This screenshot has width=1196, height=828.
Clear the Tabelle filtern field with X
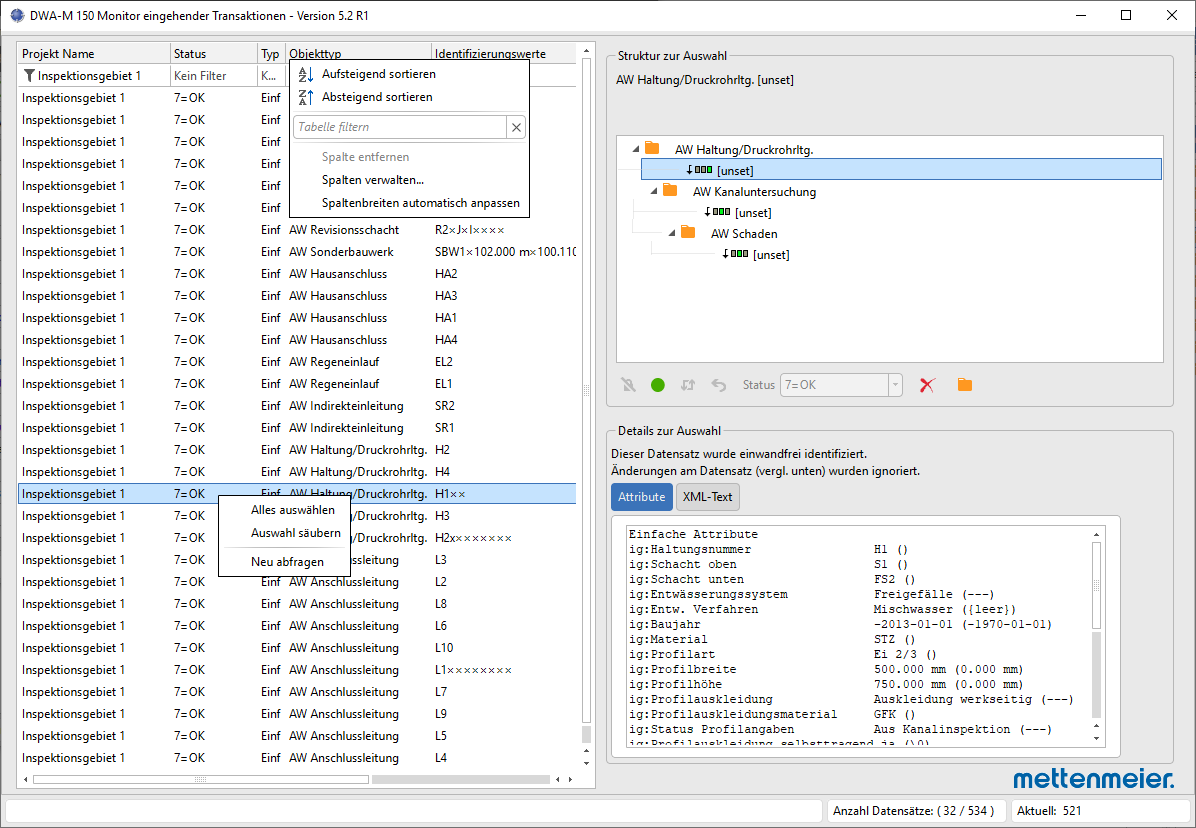click(516, 127)
